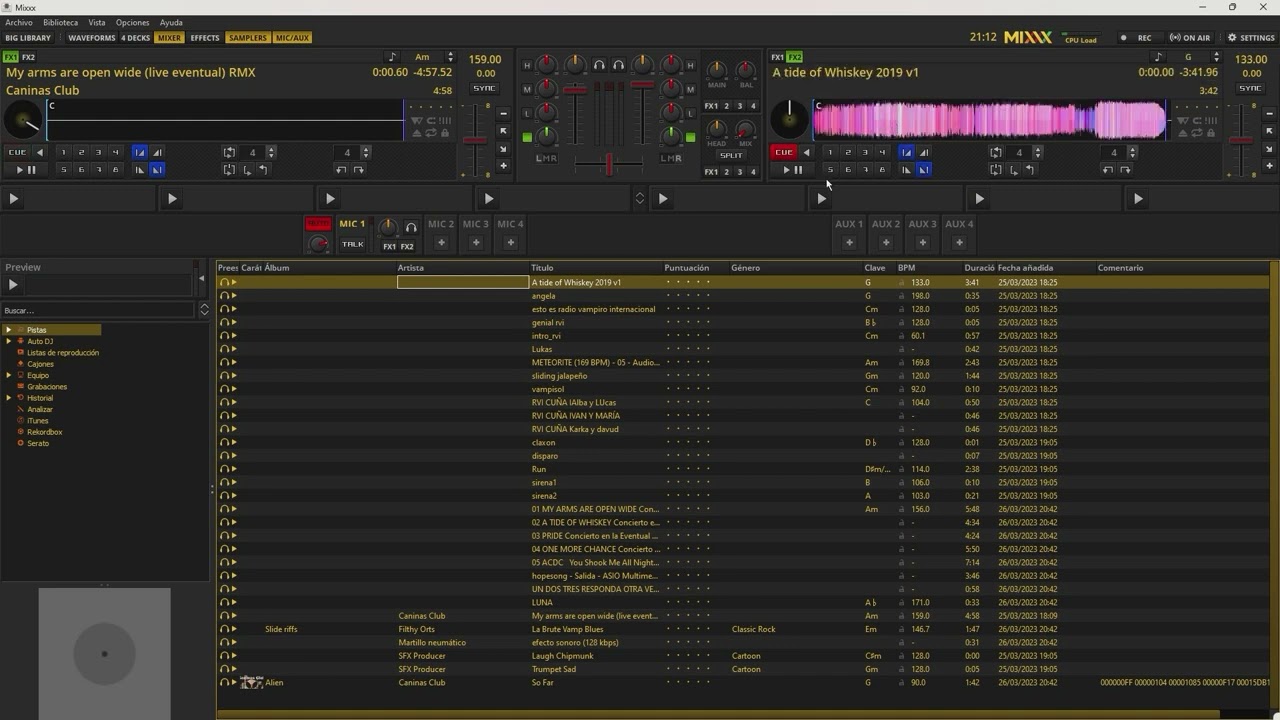The height and width of the screenshot is (720, 1280).
Task: Open the search history dropdown arrows
Action: pyautogui.click(x=204, y=310)
